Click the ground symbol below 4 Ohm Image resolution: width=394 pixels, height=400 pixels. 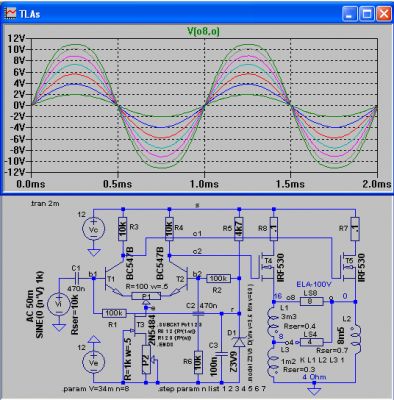click(314, 389)
